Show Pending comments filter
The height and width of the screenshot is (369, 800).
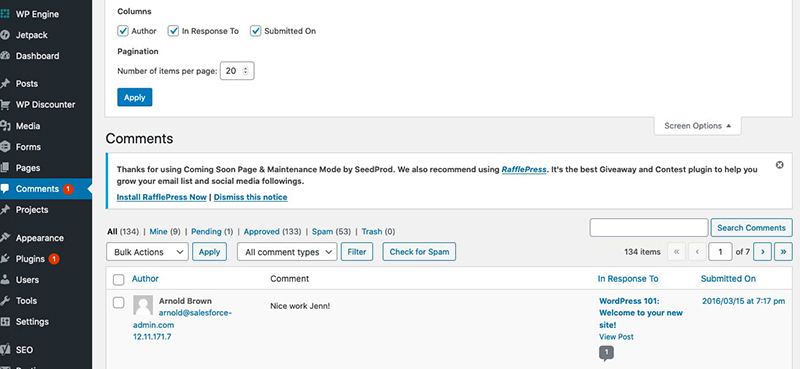pos(206,231)
